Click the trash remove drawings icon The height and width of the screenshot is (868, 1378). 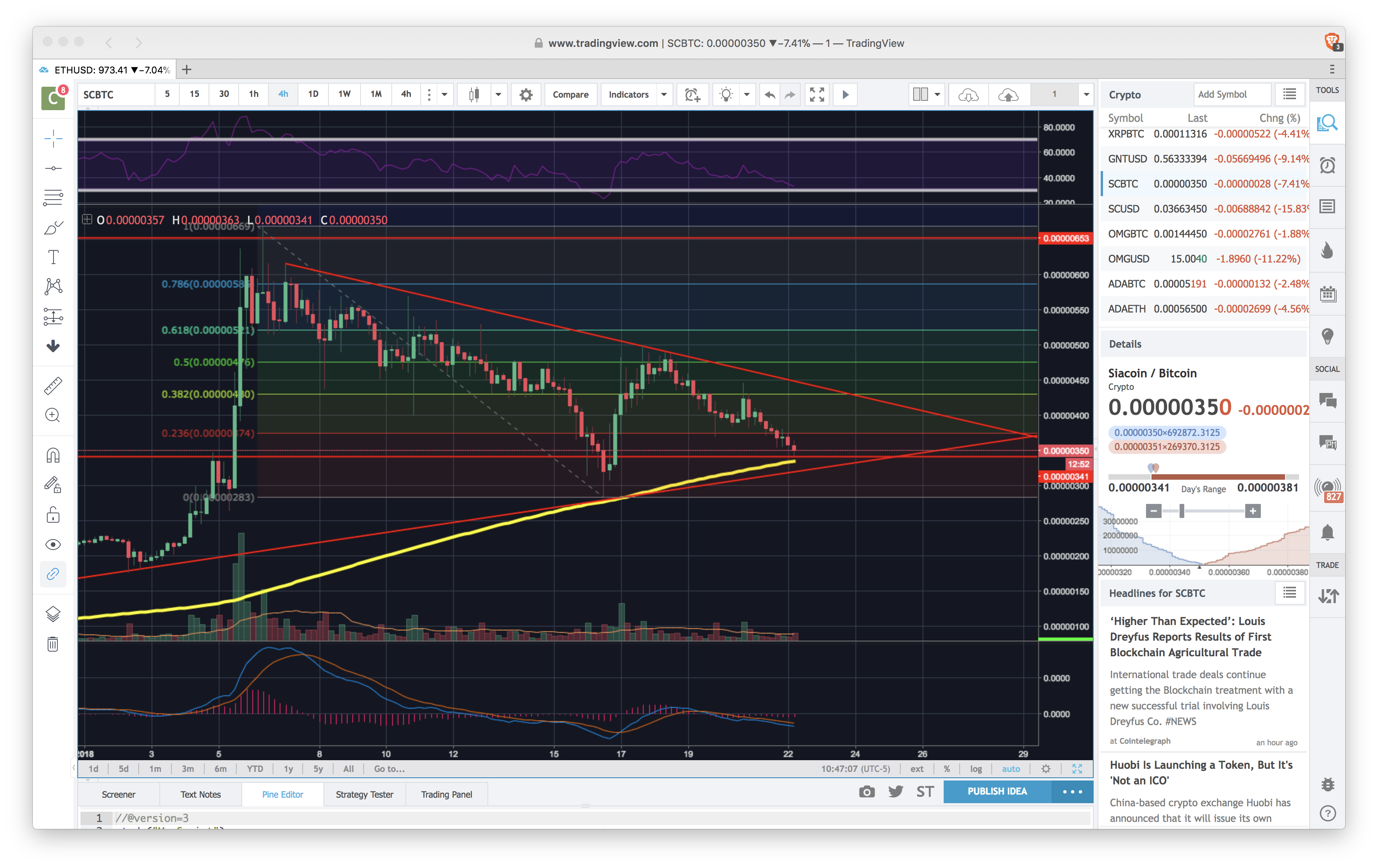pyautogui.click(x=53, y=644)
